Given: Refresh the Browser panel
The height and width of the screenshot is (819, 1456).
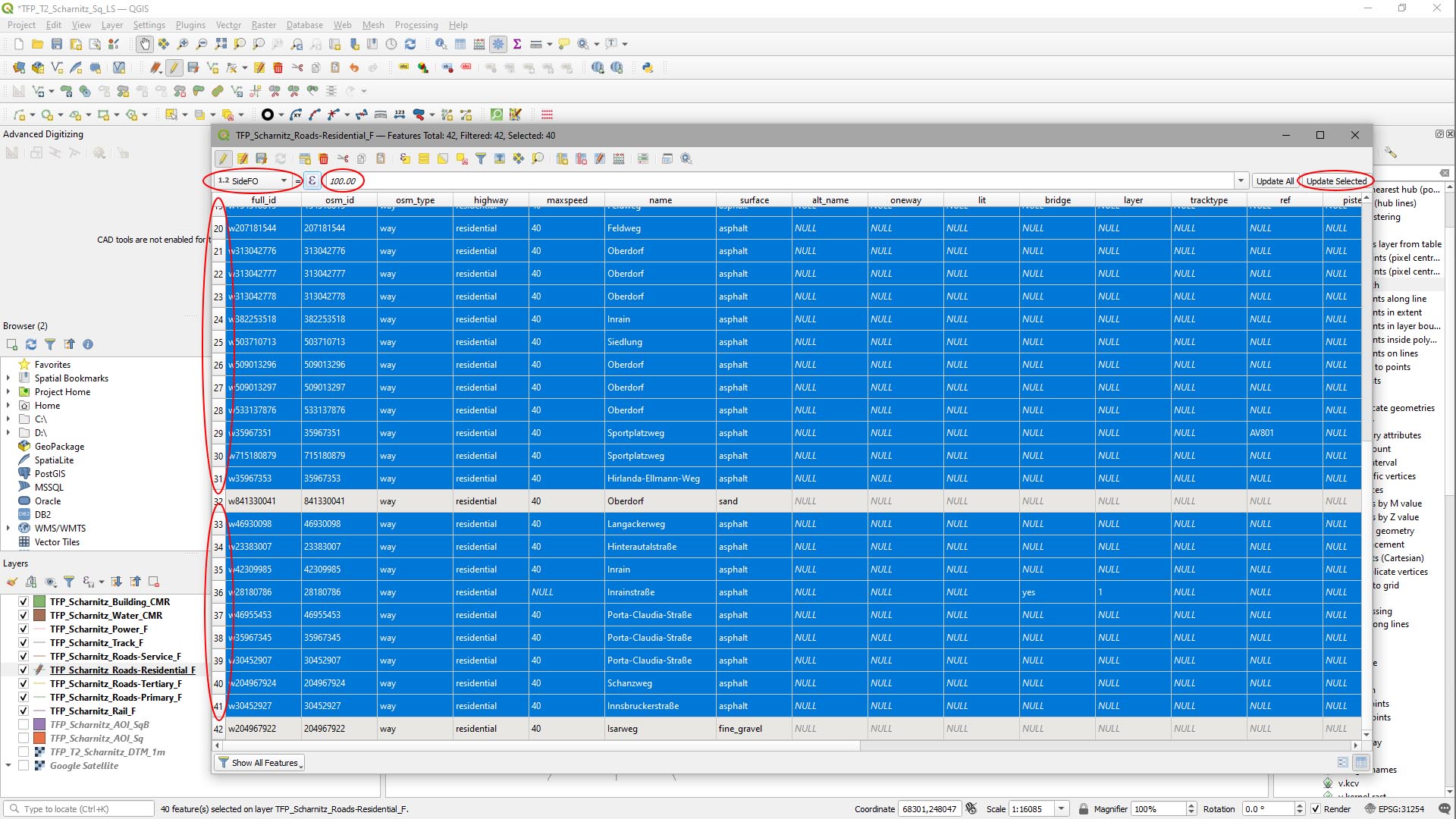Looking at the screenshot, I should pyautogui.click(x=31, y=344).
